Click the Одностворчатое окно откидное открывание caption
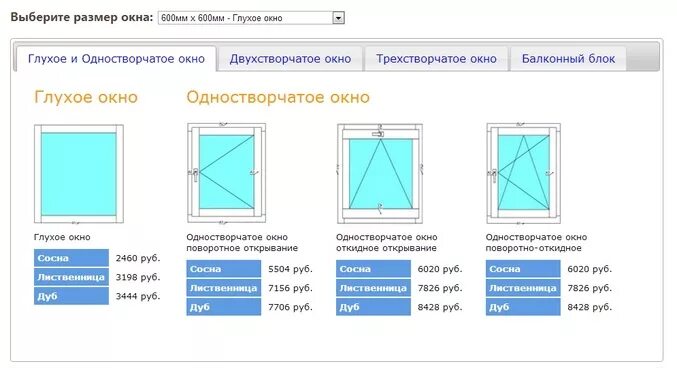 [387, 242]
